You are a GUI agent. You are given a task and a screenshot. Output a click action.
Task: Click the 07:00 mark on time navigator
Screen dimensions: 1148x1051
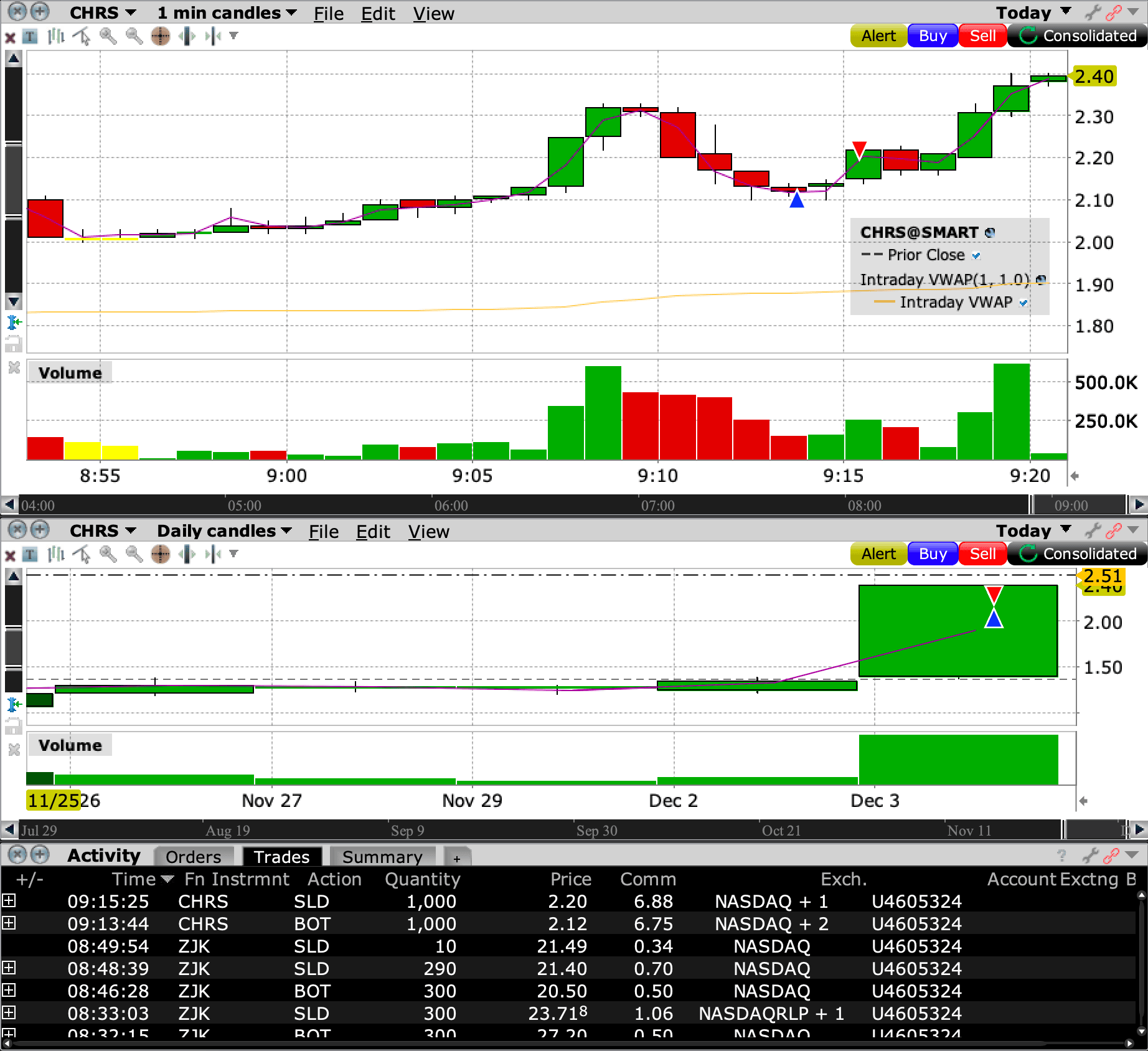657,506
